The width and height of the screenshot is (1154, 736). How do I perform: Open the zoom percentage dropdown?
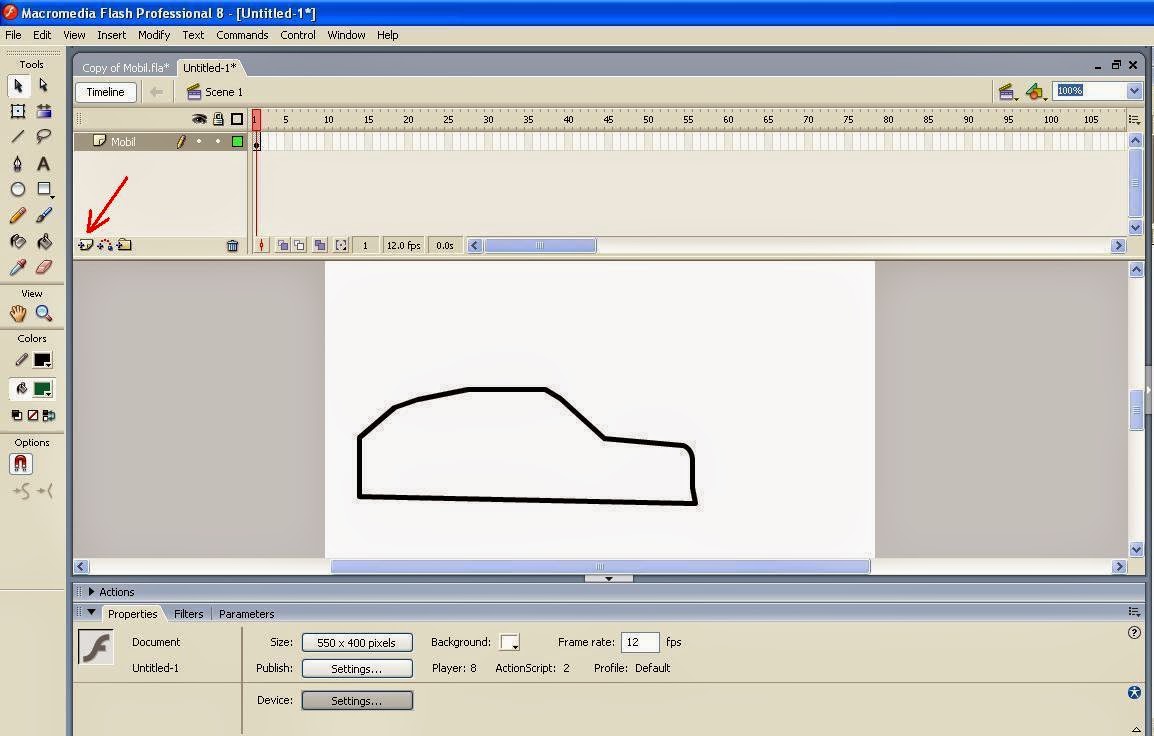point(1133,91)
